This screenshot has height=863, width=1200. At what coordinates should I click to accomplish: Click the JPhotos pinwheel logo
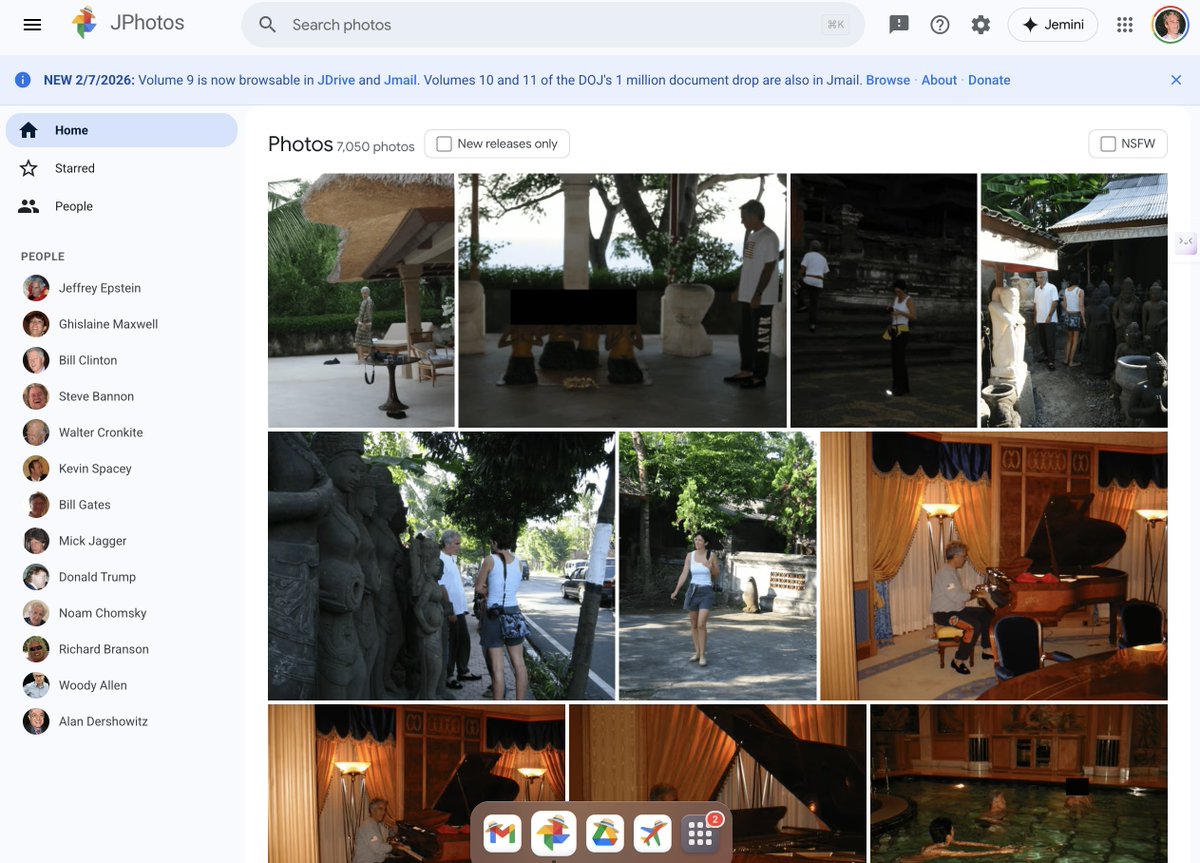click(x=85, y=24)
